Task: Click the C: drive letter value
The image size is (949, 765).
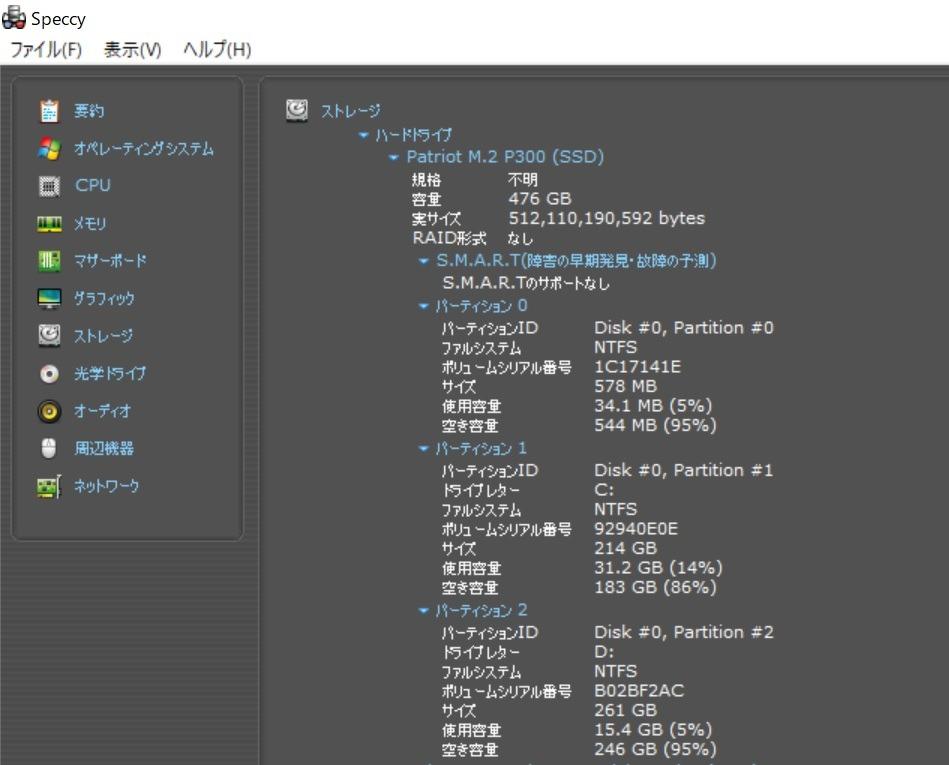Action: click(x=604, y=489)
